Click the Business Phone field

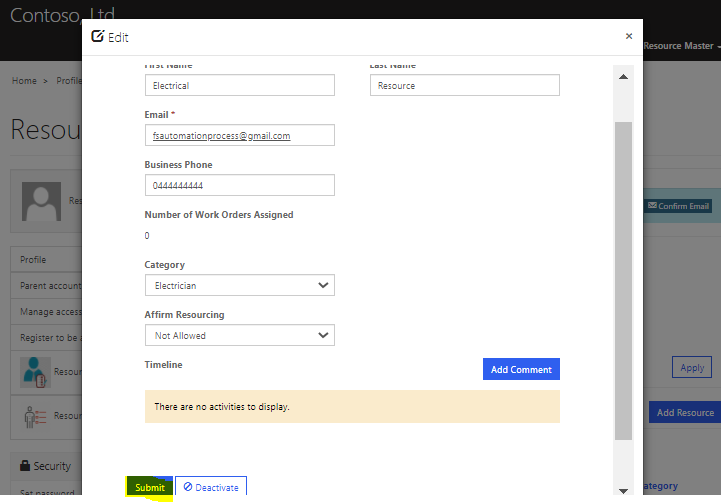[x=240, y=185]
